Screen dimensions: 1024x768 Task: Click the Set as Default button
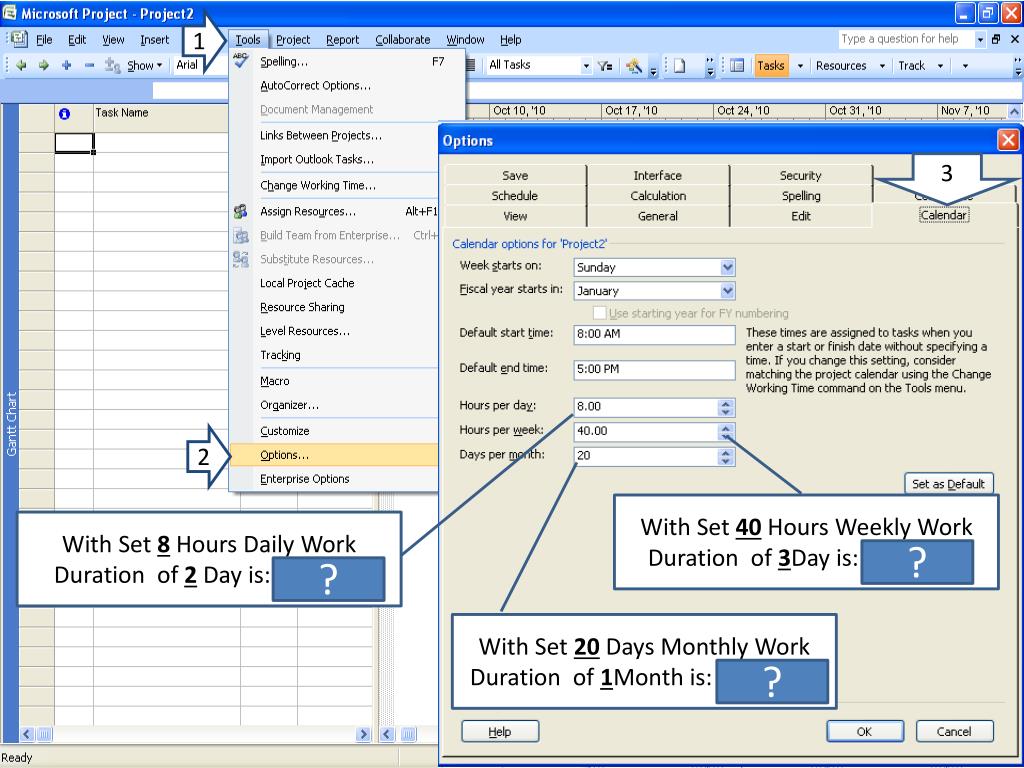pos(948,484)
